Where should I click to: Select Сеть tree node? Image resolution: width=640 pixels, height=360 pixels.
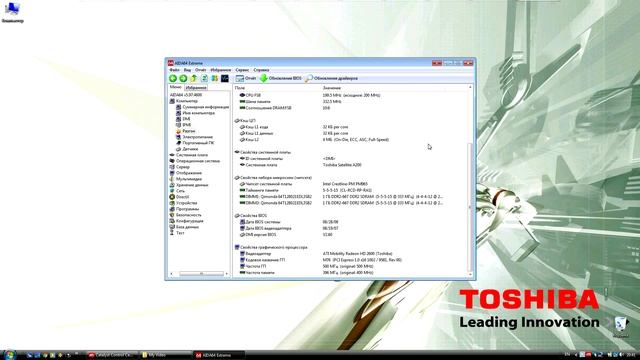coord(177,191)
